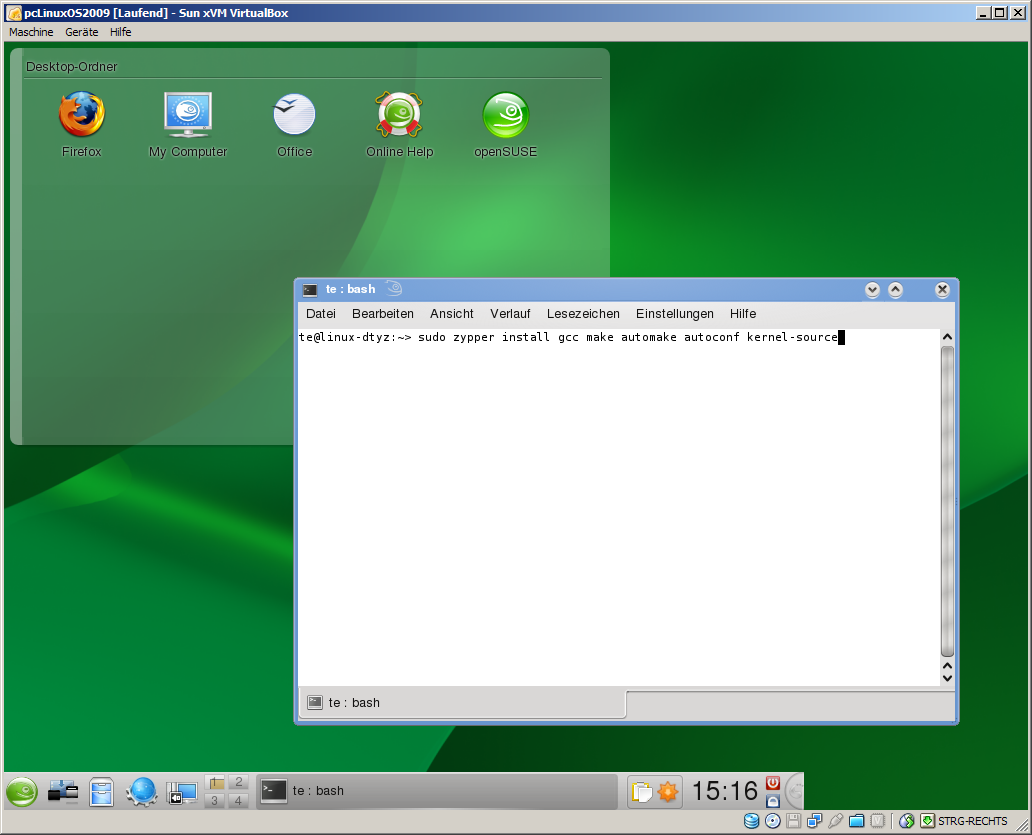Launch the Konqueror globe icon in the panel
Screen dimensions: 1032x835
tap(142, 792)
